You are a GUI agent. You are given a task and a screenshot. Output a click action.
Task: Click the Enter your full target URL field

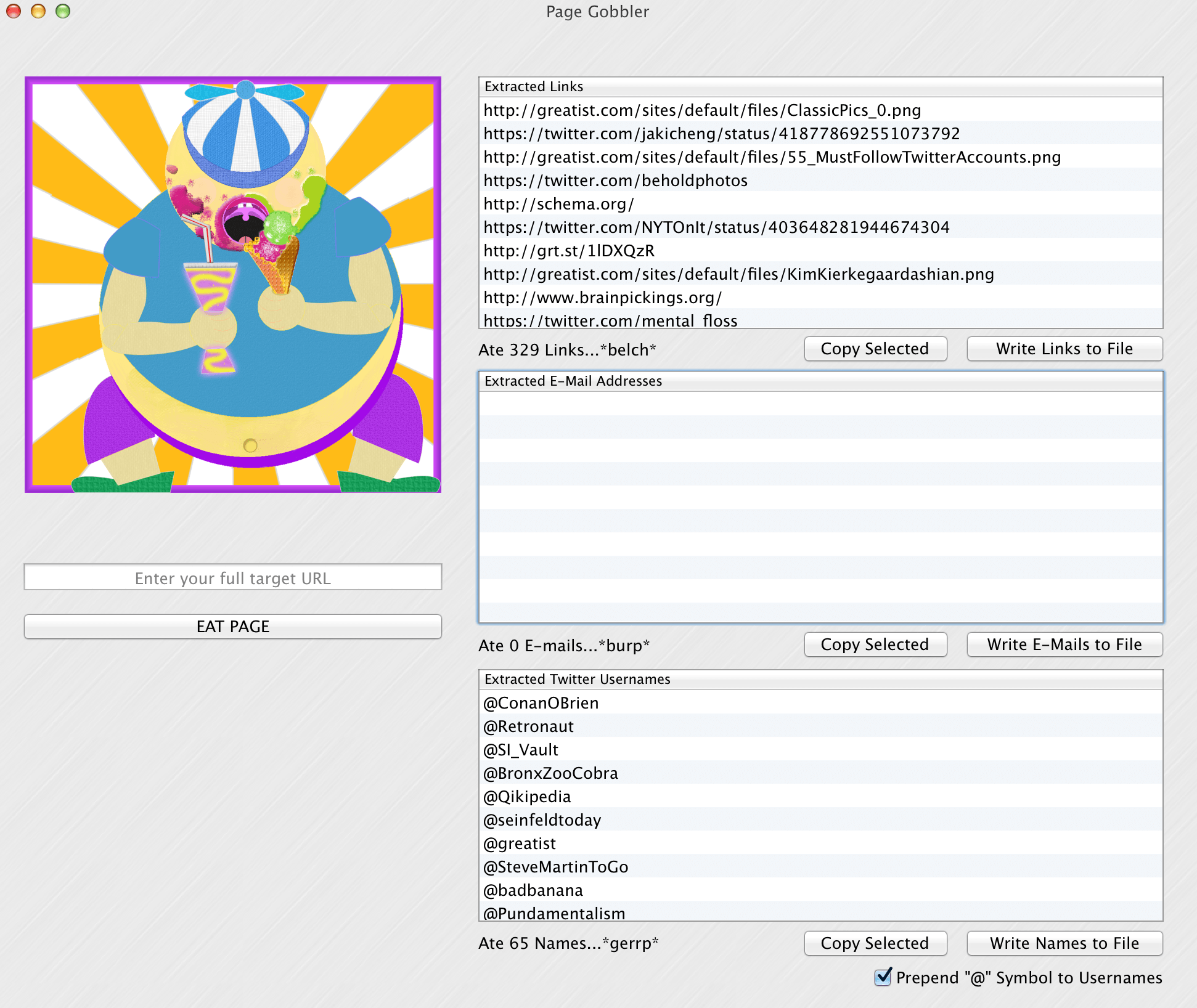[x=232, y=578]
